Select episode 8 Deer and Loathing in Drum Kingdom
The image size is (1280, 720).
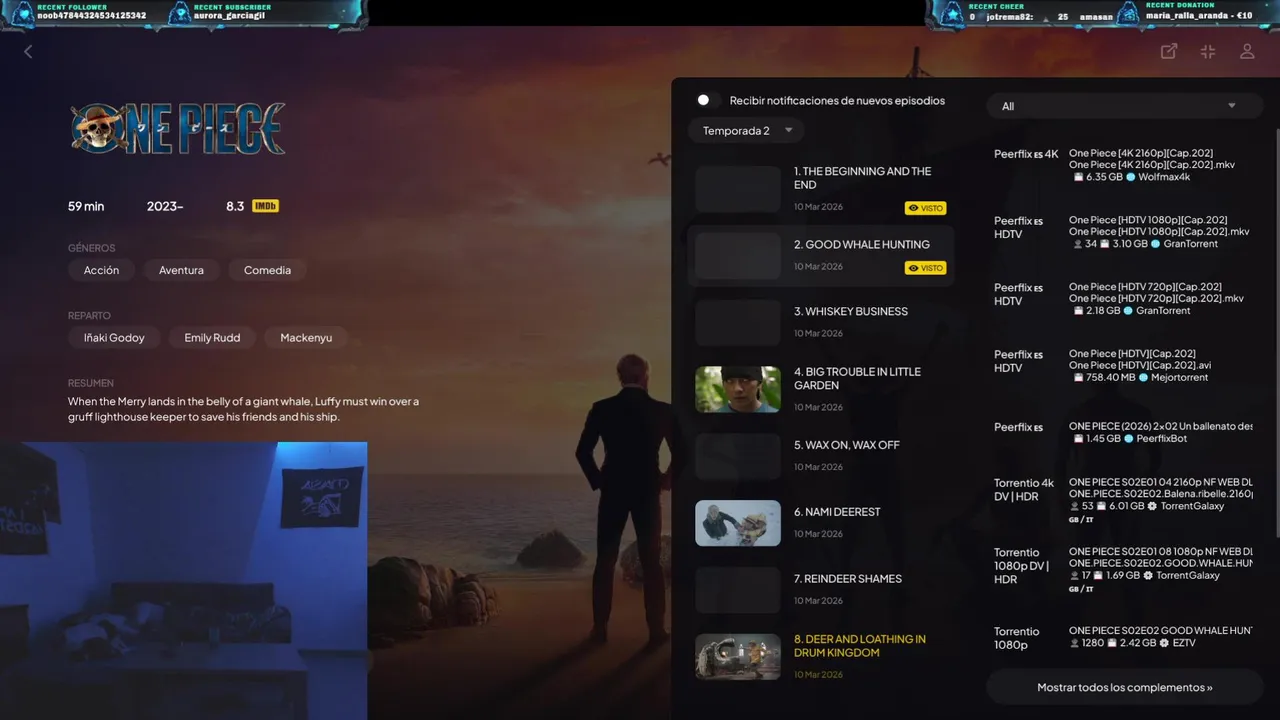coord(820,657)
